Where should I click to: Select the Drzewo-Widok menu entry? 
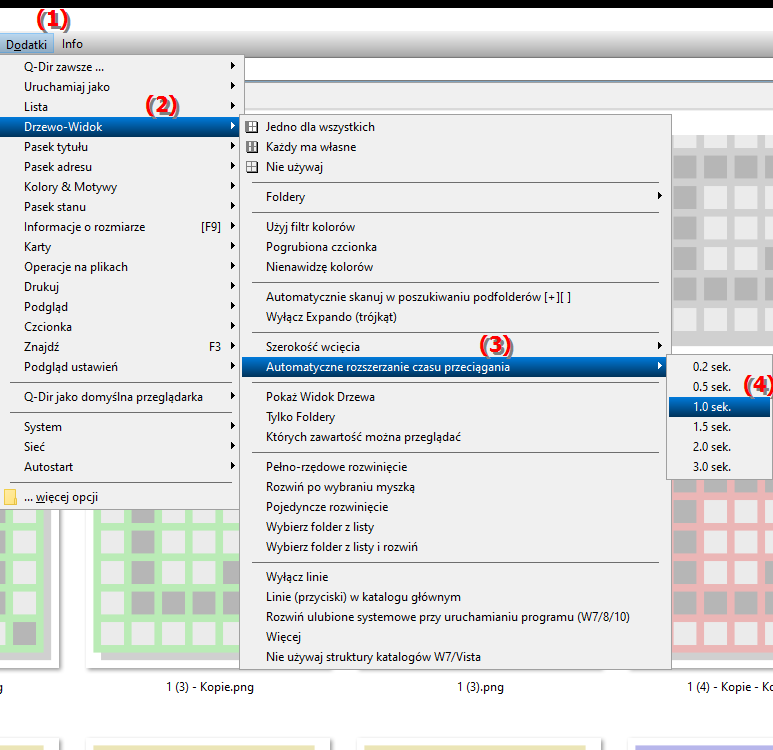click(x=121, y=127)
